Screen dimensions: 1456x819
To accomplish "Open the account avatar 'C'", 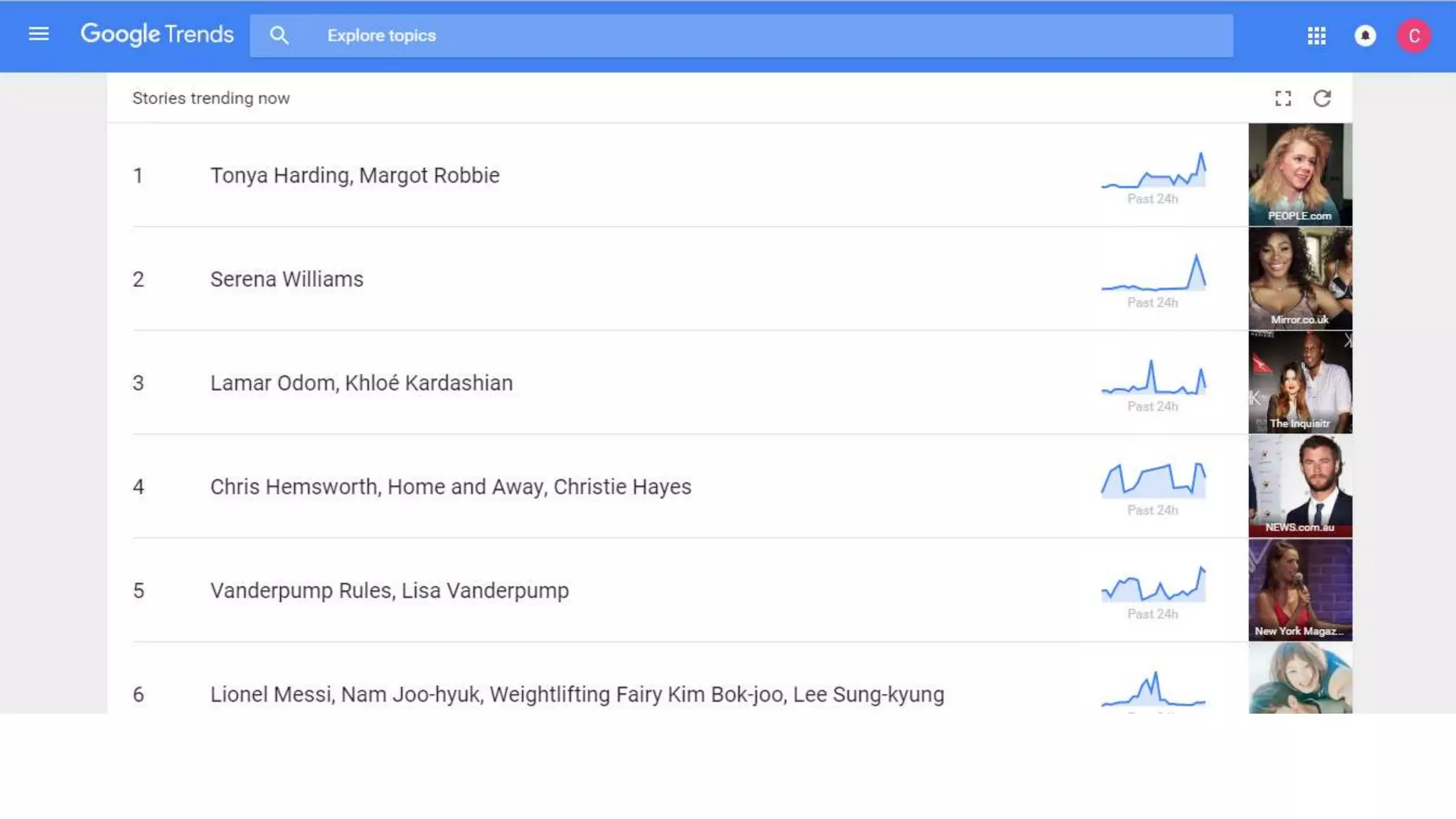I will pyautogui.click(x=1413, y=36).
